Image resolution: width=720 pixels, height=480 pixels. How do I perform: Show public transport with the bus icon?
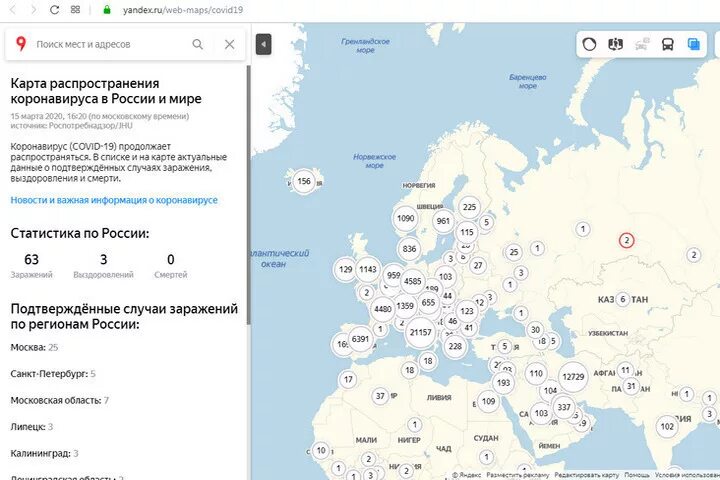667,44
